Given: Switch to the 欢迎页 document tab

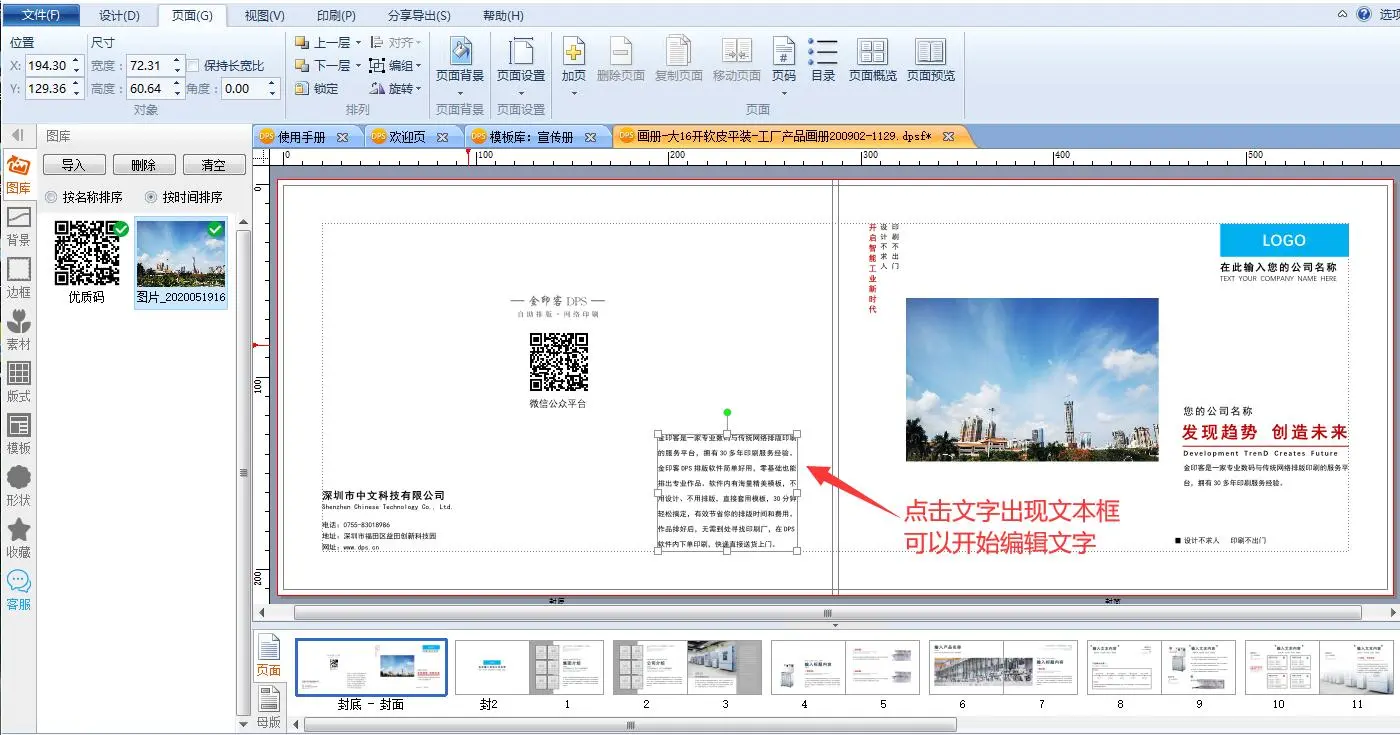Looking at the screenshot, I should pos(406,137).
